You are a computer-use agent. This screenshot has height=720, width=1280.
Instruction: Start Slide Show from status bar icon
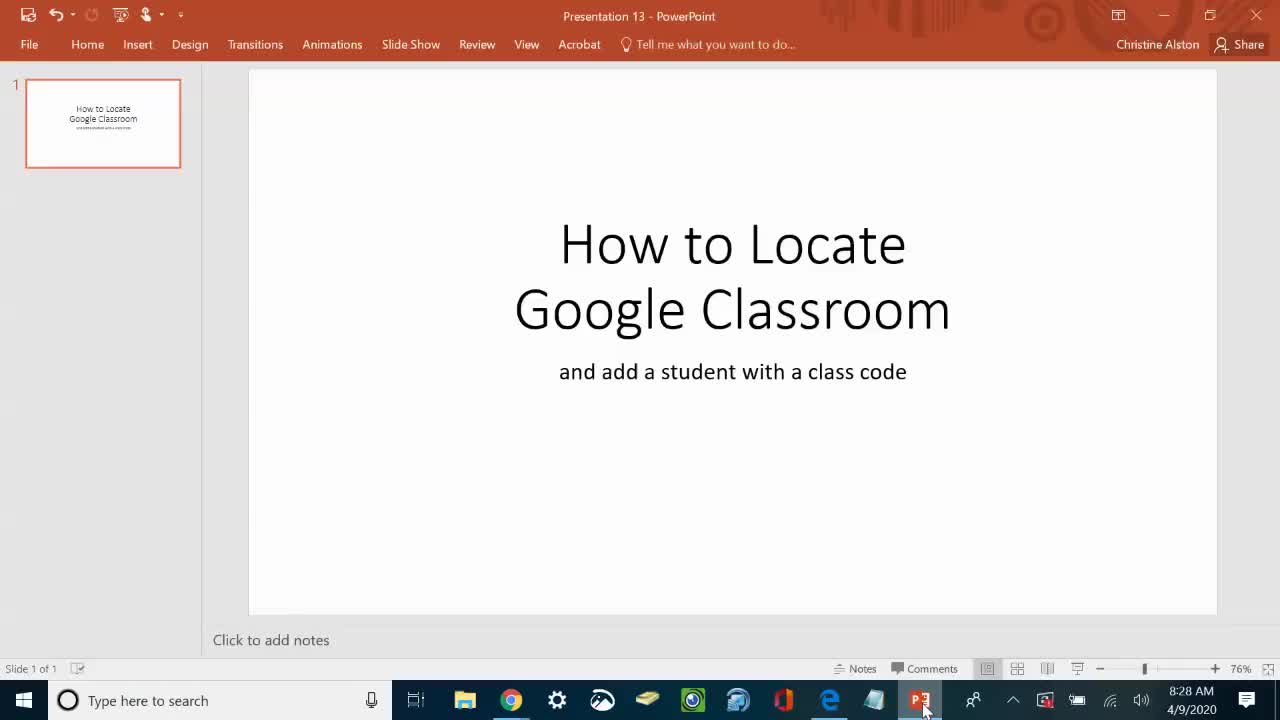pyautogui.click(x=1077, y=669)
